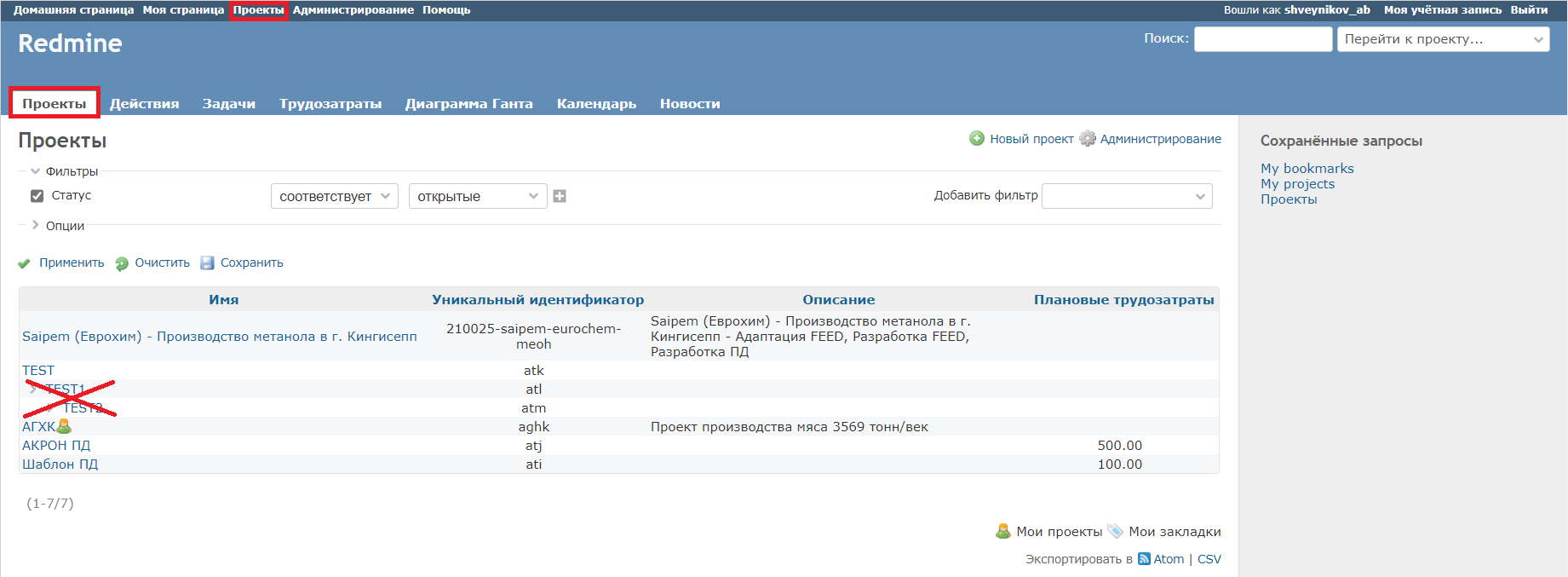Open Администрирование in top menu
Viewport: 1568px width, 577px height.
point(353,10)
